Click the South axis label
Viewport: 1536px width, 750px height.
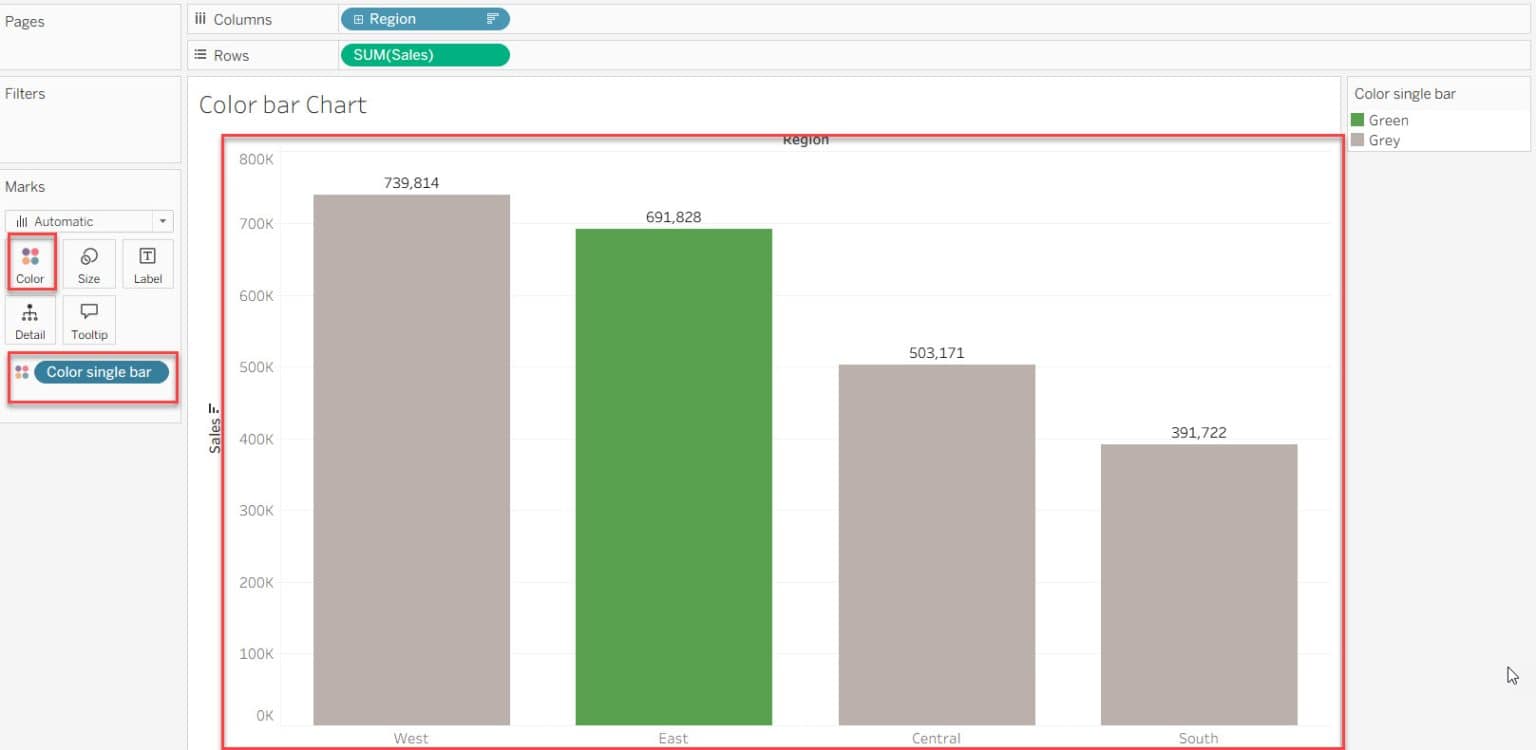point(1199,738)
